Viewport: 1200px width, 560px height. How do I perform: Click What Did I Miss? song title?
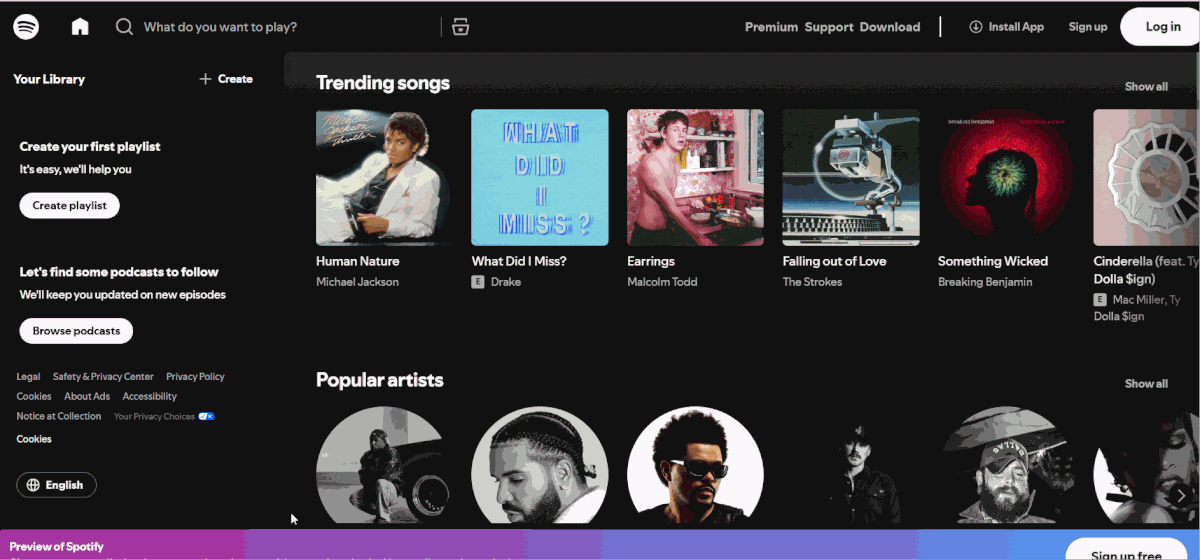coord(519,261)
